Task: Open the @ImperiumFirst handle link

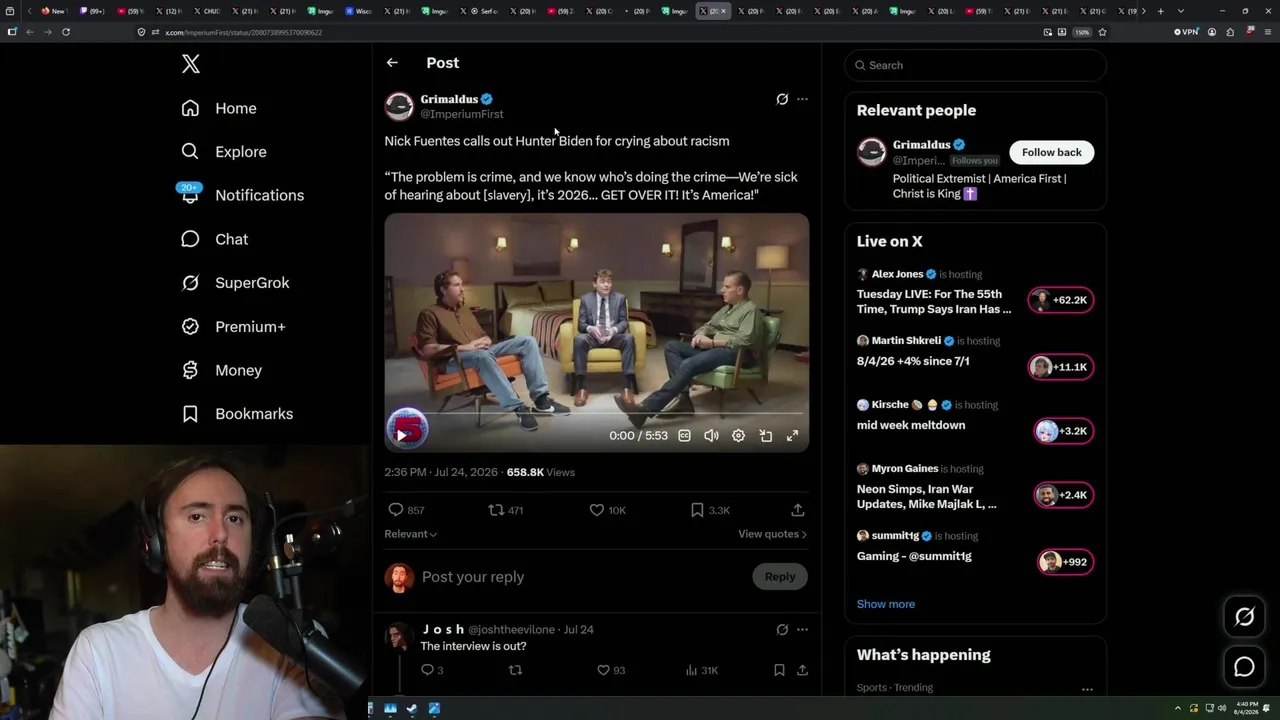Action: (x=462, y=114)
